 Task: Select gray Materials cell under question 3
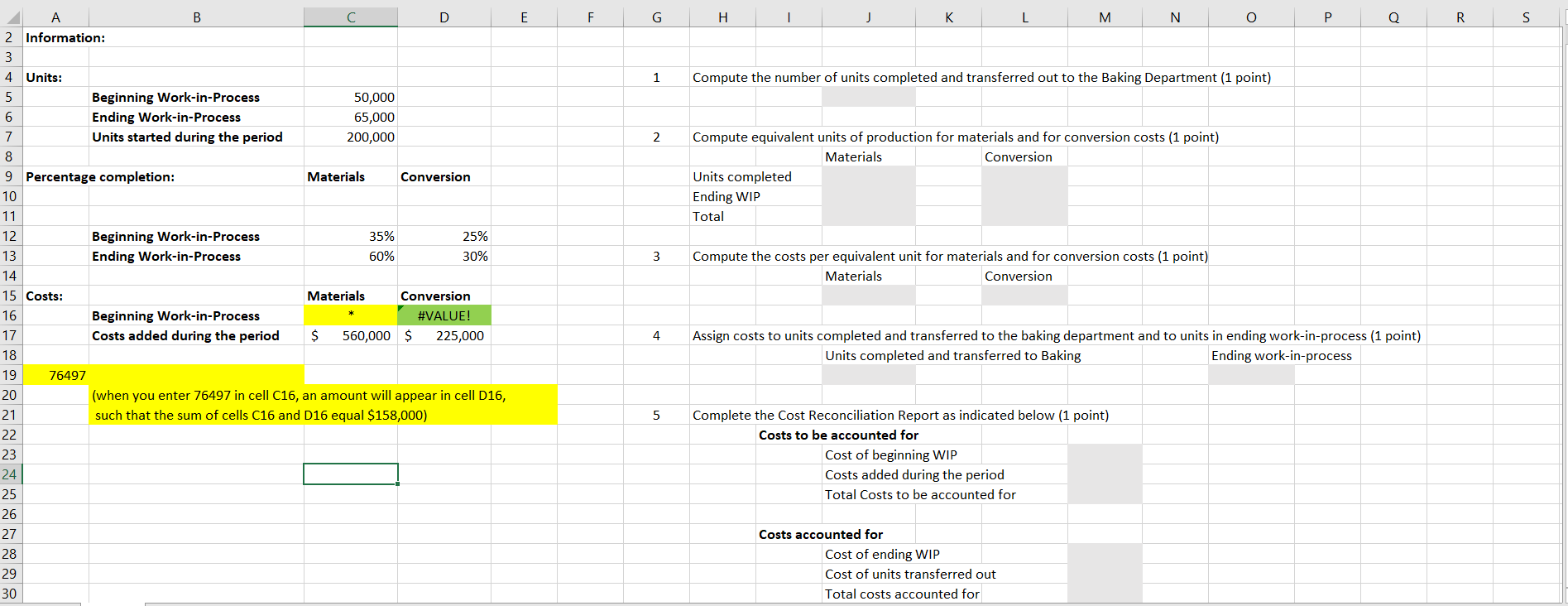coord(868,296)
